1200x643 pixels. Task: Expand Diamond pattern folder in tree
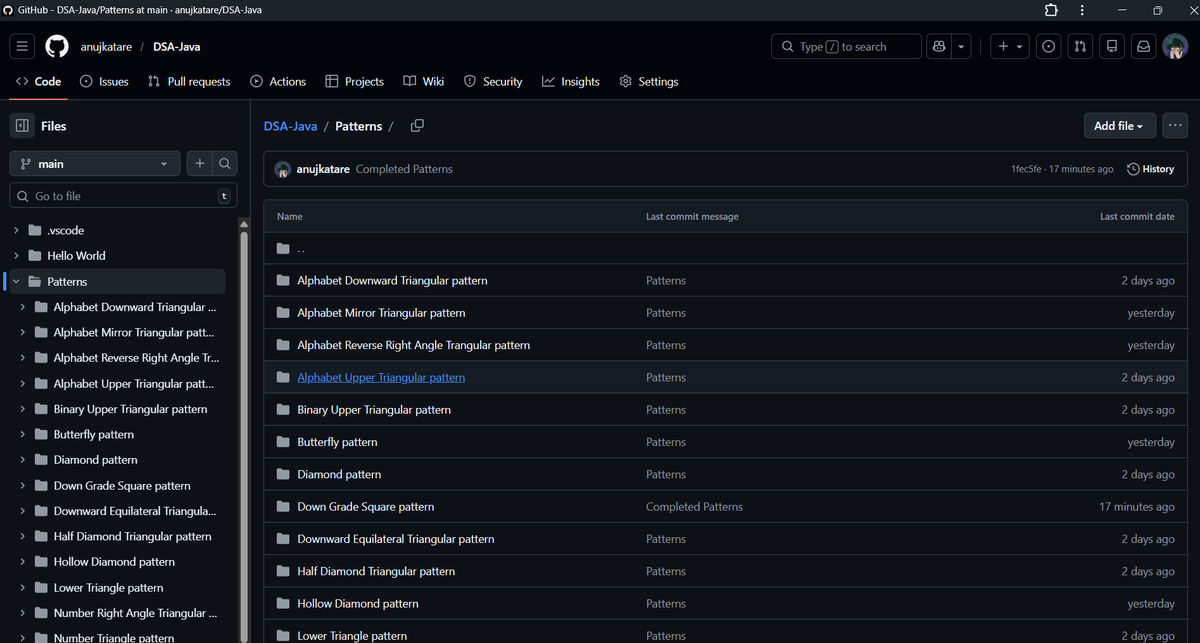pyautogui.click(x=23, y=460)
